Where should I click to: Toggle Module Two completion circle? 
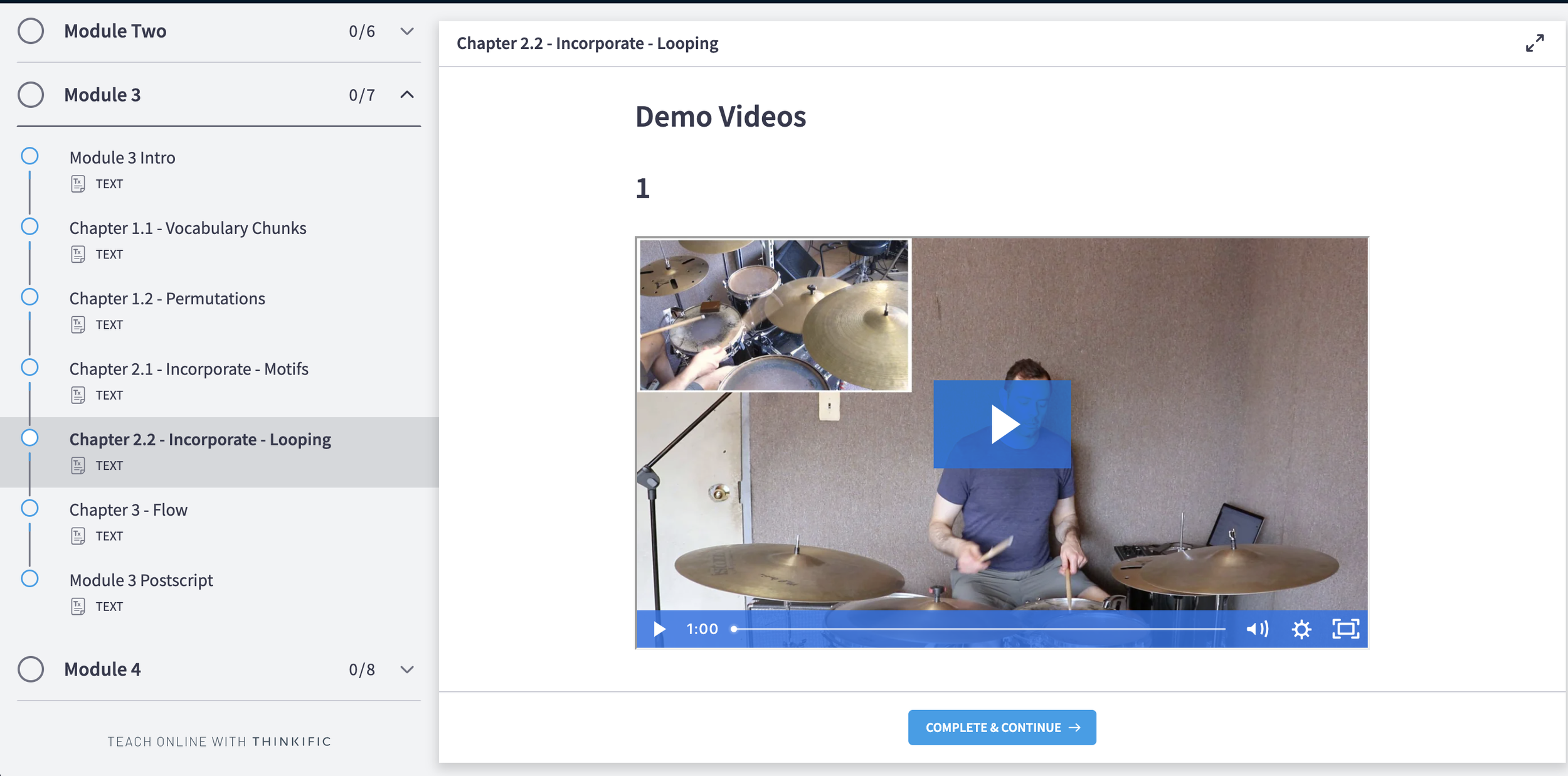(31, 31)
